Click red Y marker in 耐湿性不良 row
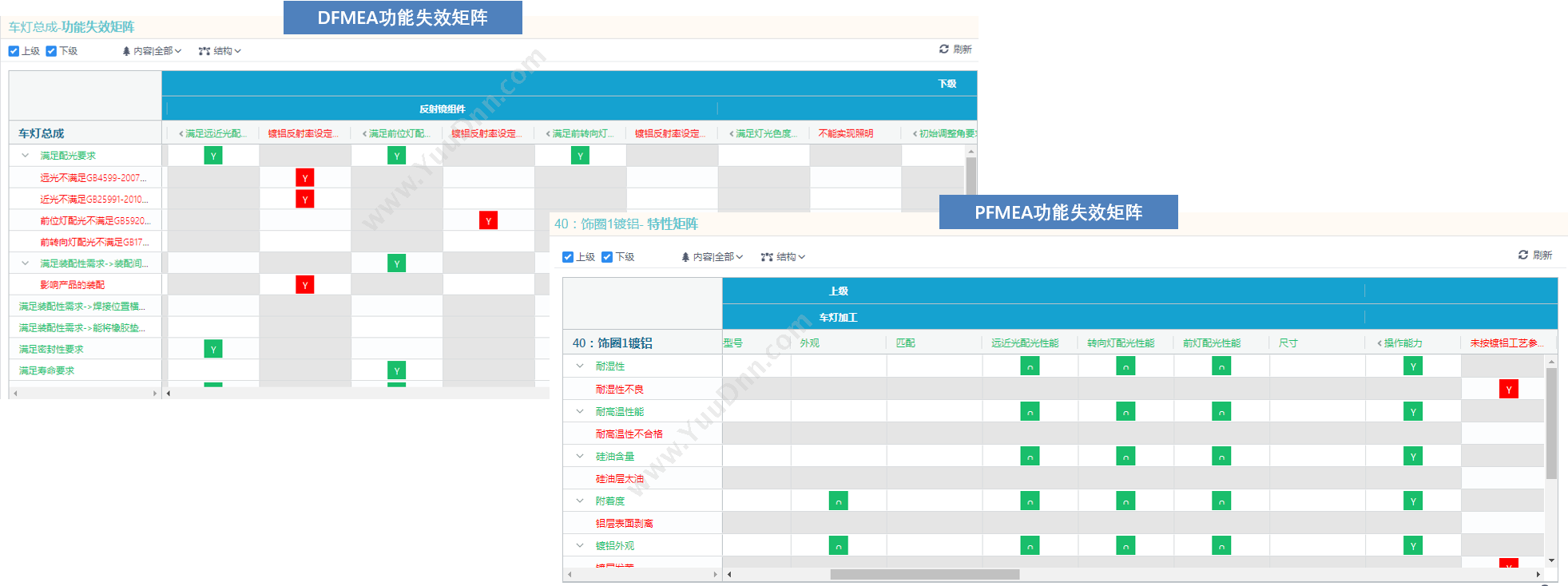The image size is (1568, 586). coord(1509,389)
